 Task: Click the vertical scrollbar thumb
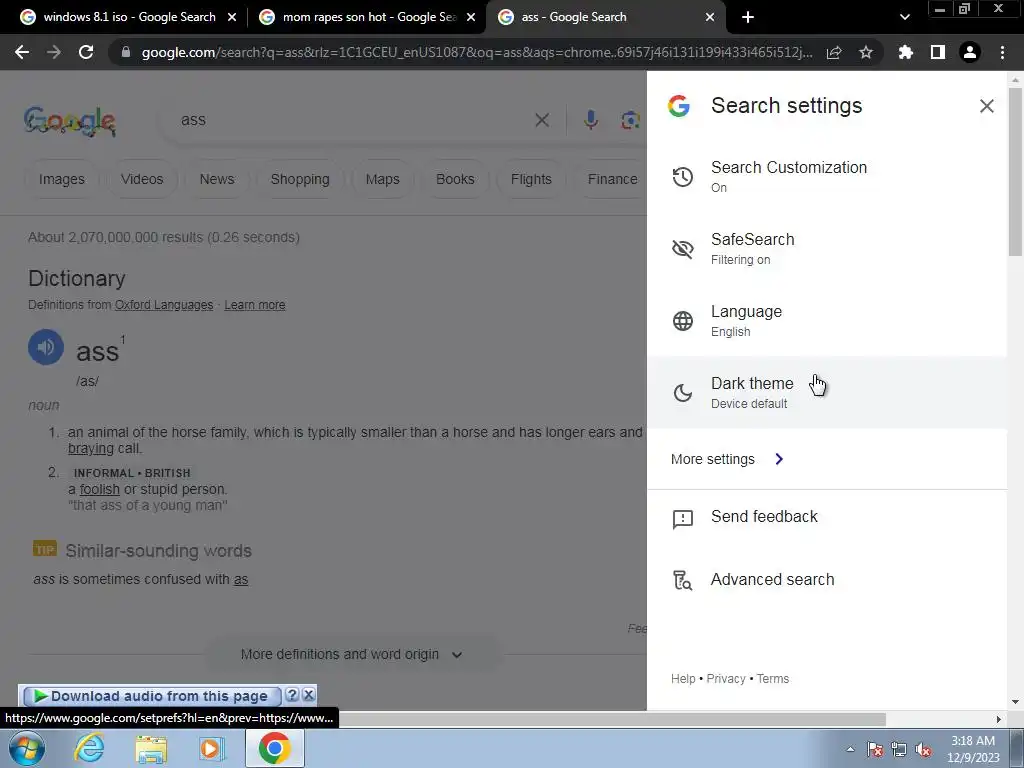1015,172
